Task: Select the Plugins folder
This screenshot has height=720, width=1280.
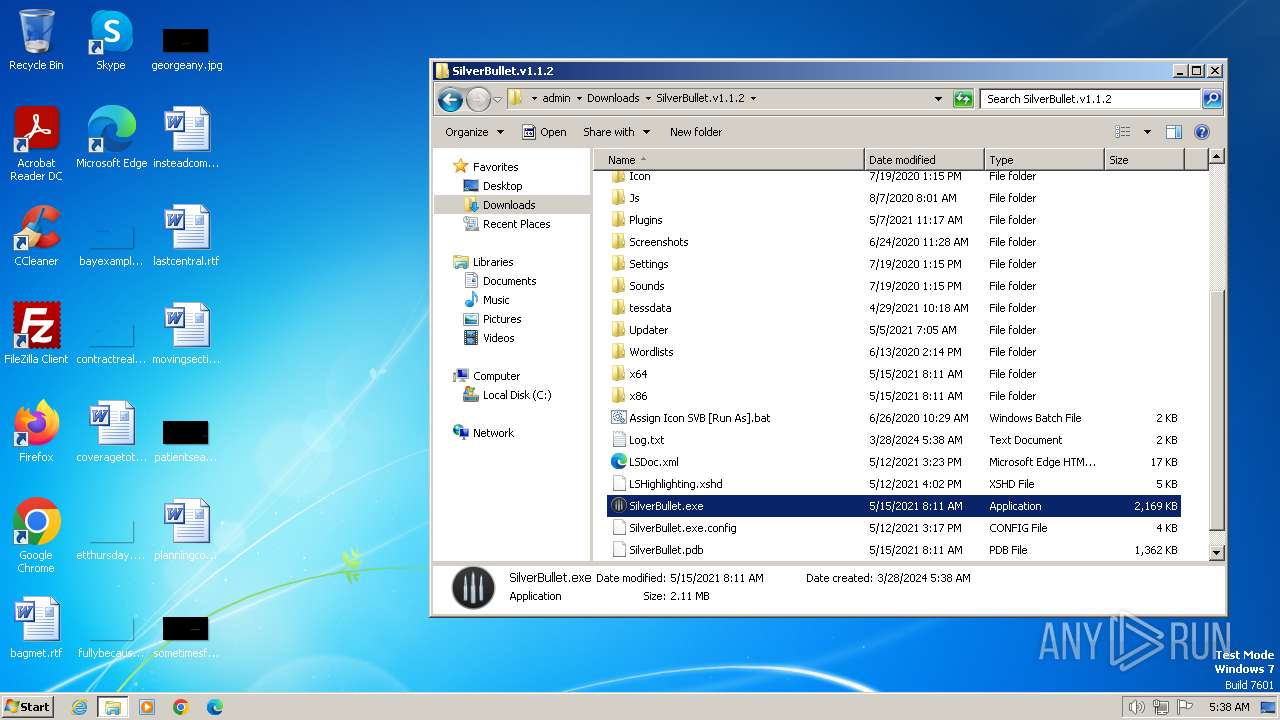Action: [893, 220]
